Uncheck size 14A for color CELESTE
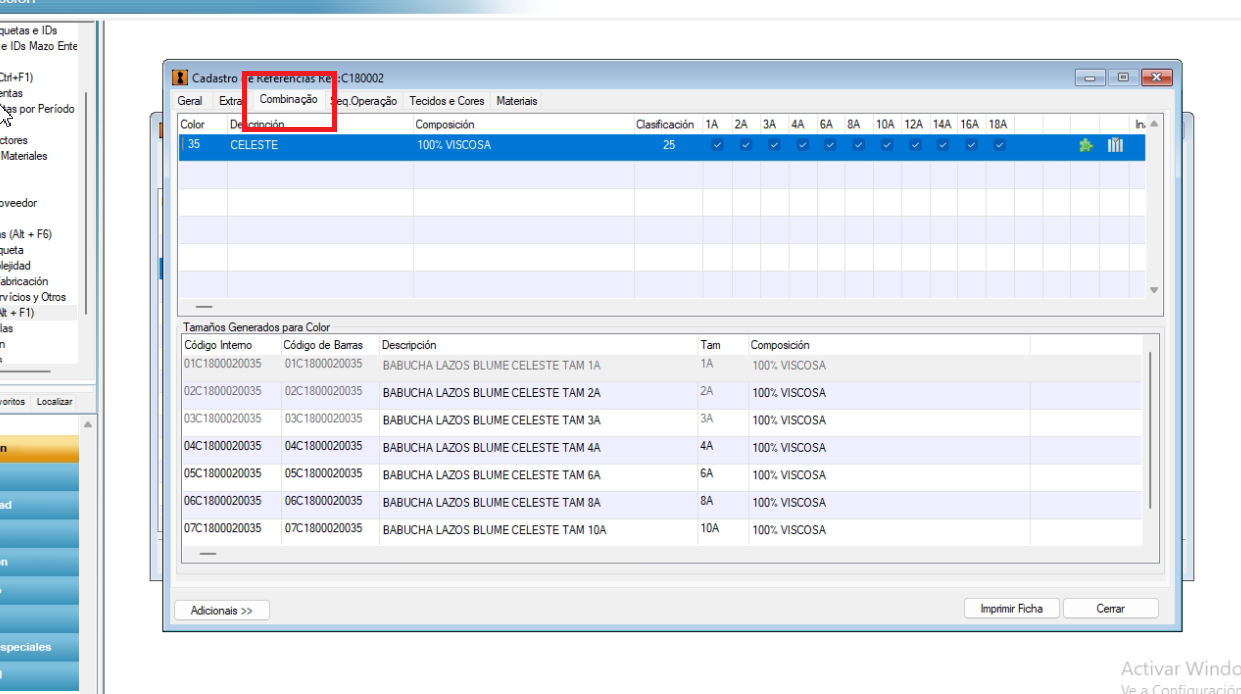The width and height of the screenshot is (1241, 694). click(943, 145)
